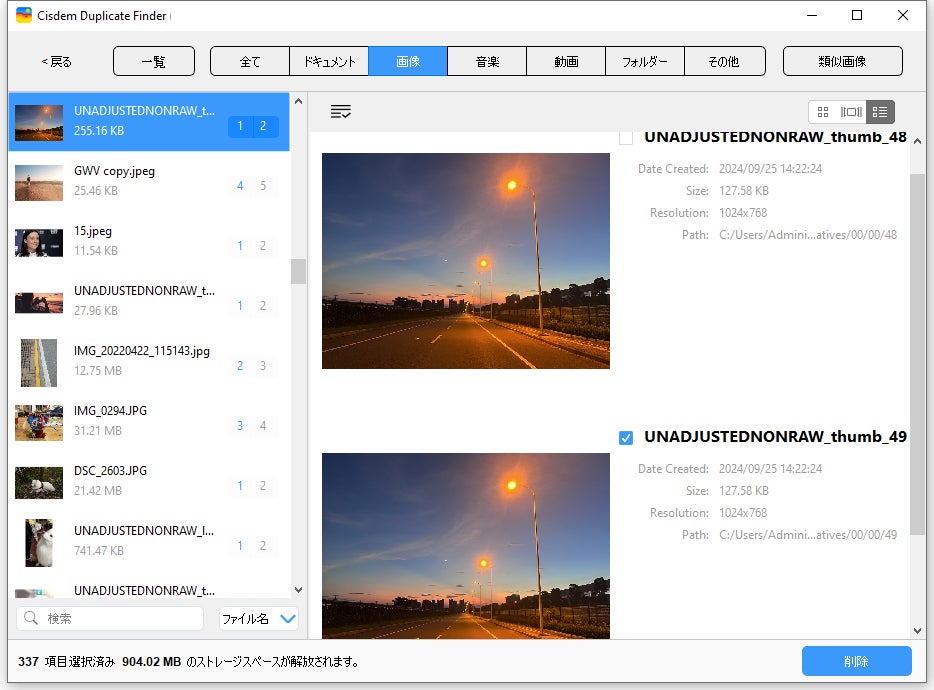This screenshot has height=690, width=934.
Task: Switch to the ドキュメント tab
Action: (329, 62)
